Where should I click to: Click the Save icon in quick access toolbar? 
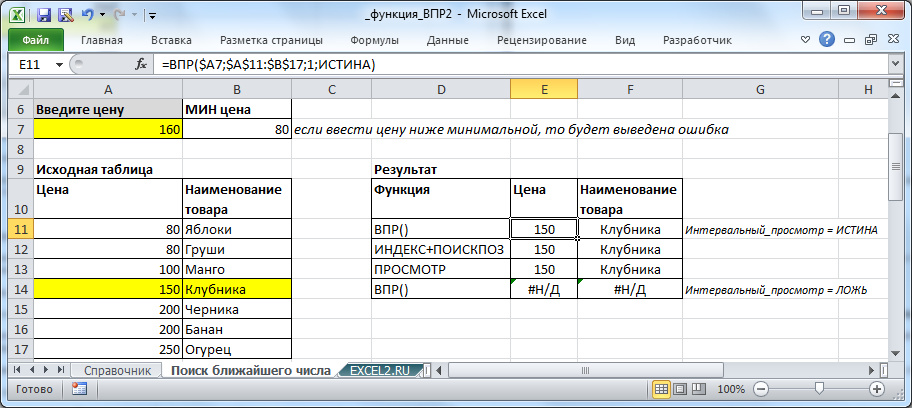[43, 15]
